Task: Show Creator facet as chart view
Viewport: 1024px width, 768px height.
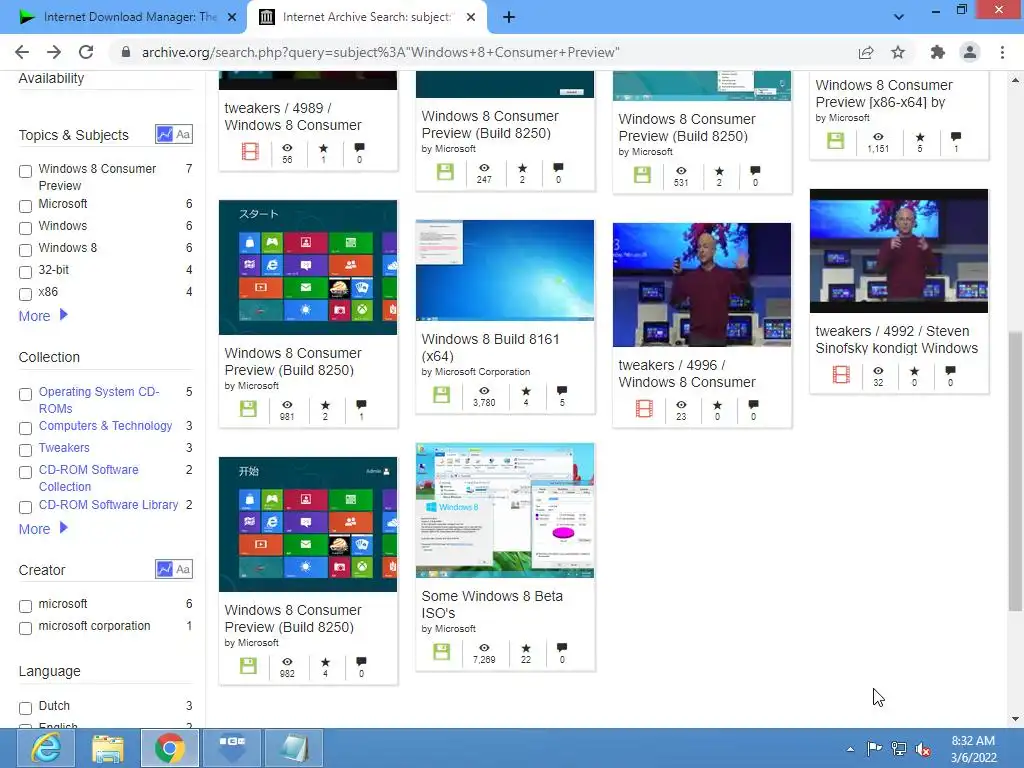Action: [165, 569]
